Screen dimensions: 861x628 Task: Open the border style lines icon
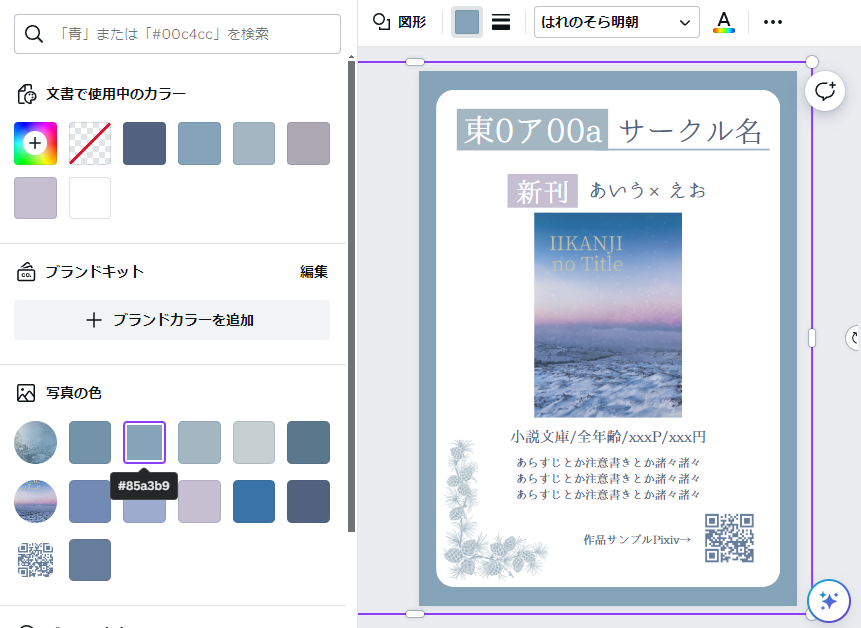click(x=501, y=22)
